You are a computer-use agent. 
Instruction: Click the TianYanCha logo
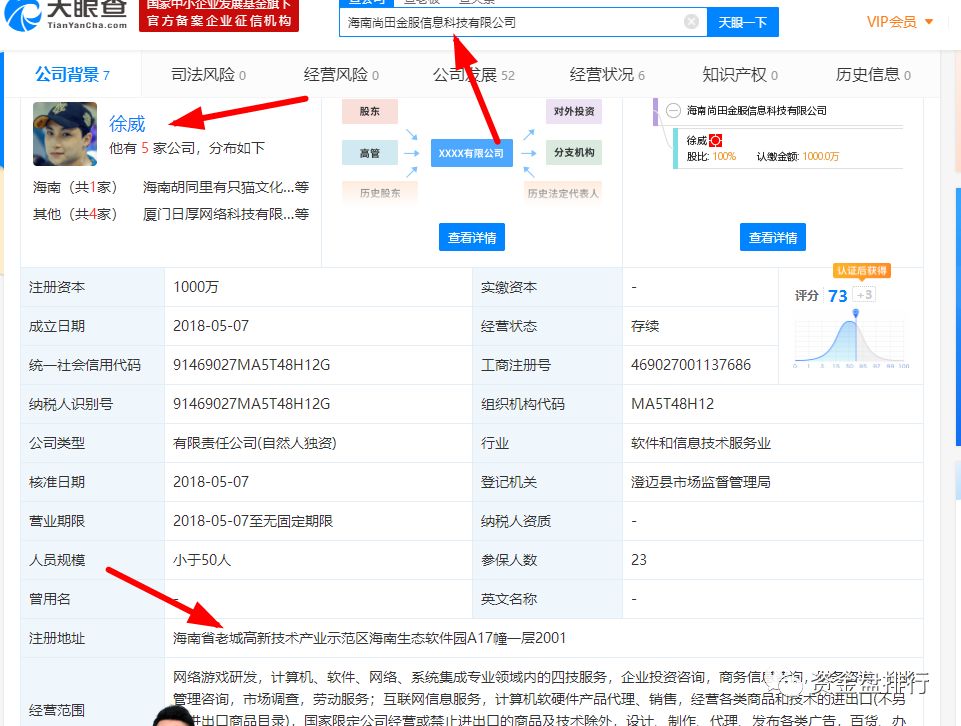66,15
